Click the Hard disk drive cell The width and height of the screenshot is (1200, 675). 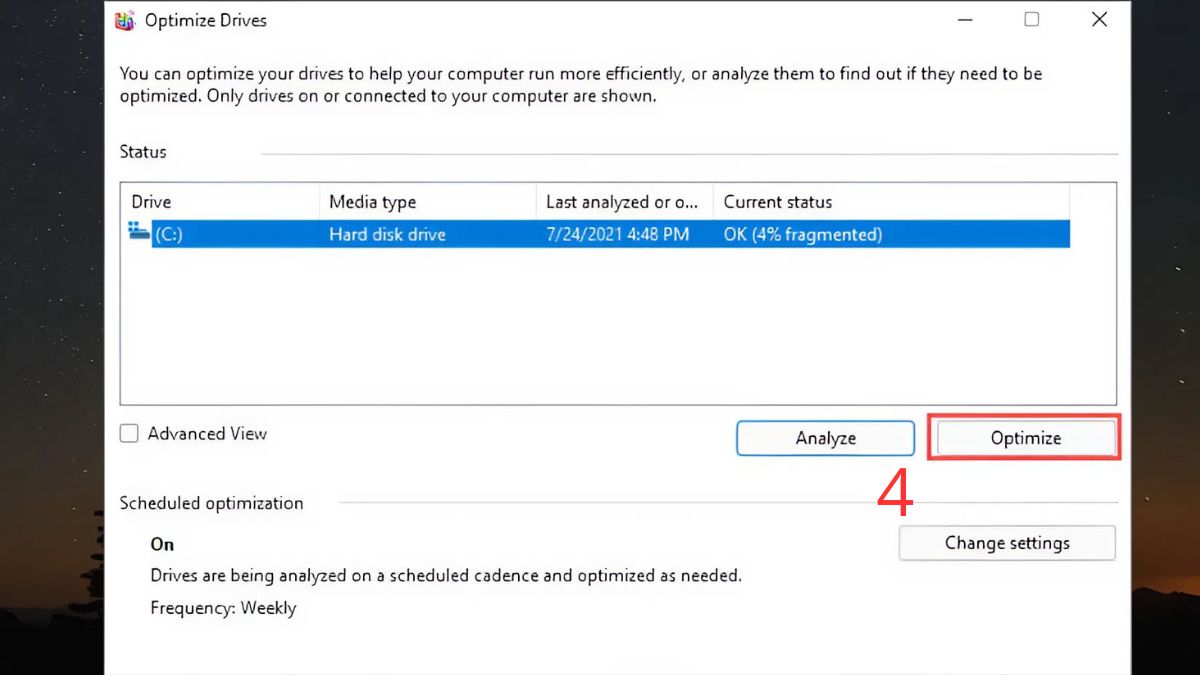[387, 235]
